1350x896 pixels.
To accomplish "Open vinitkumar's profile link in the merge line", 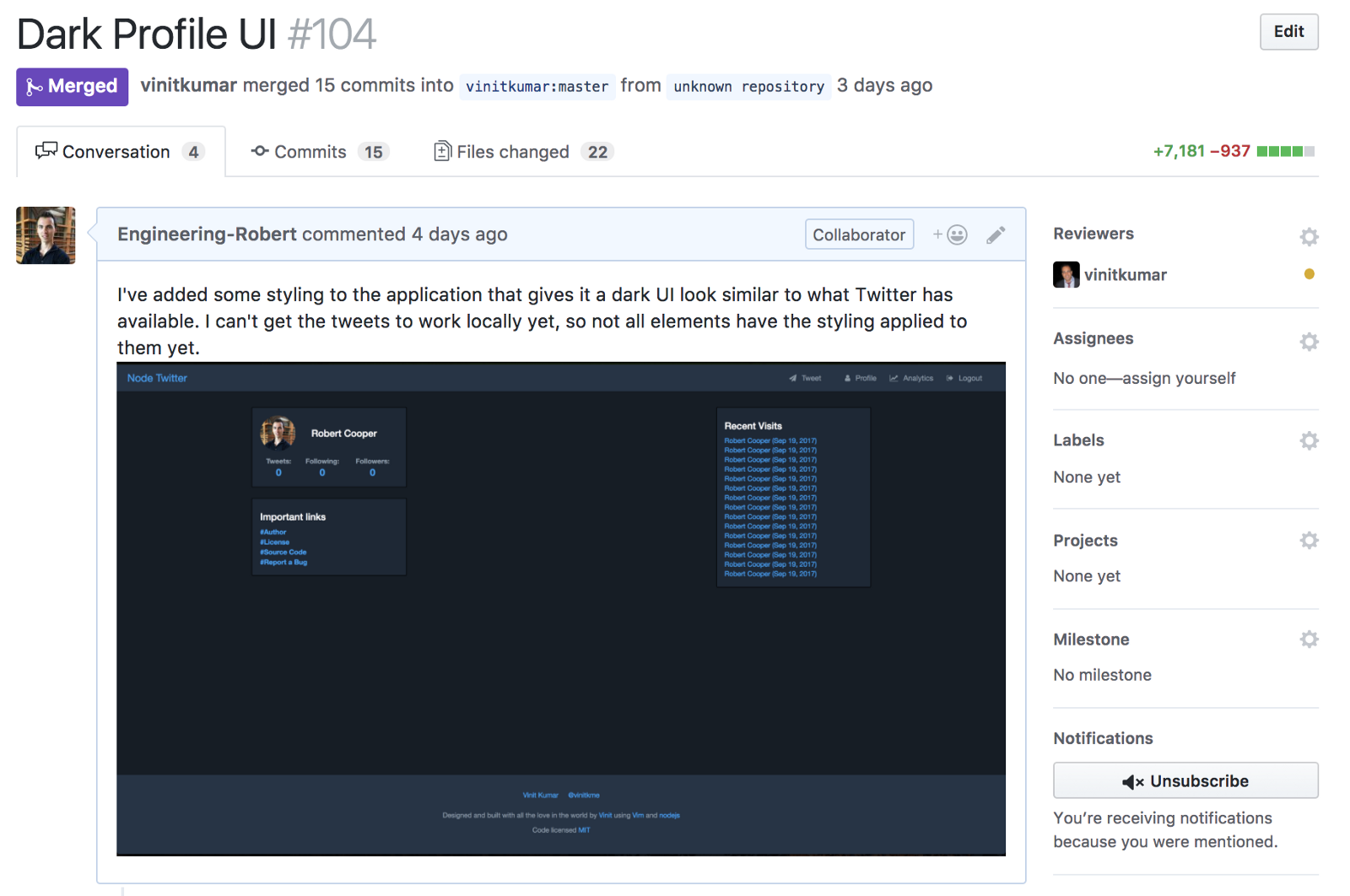I will click(x=188, y=85).
